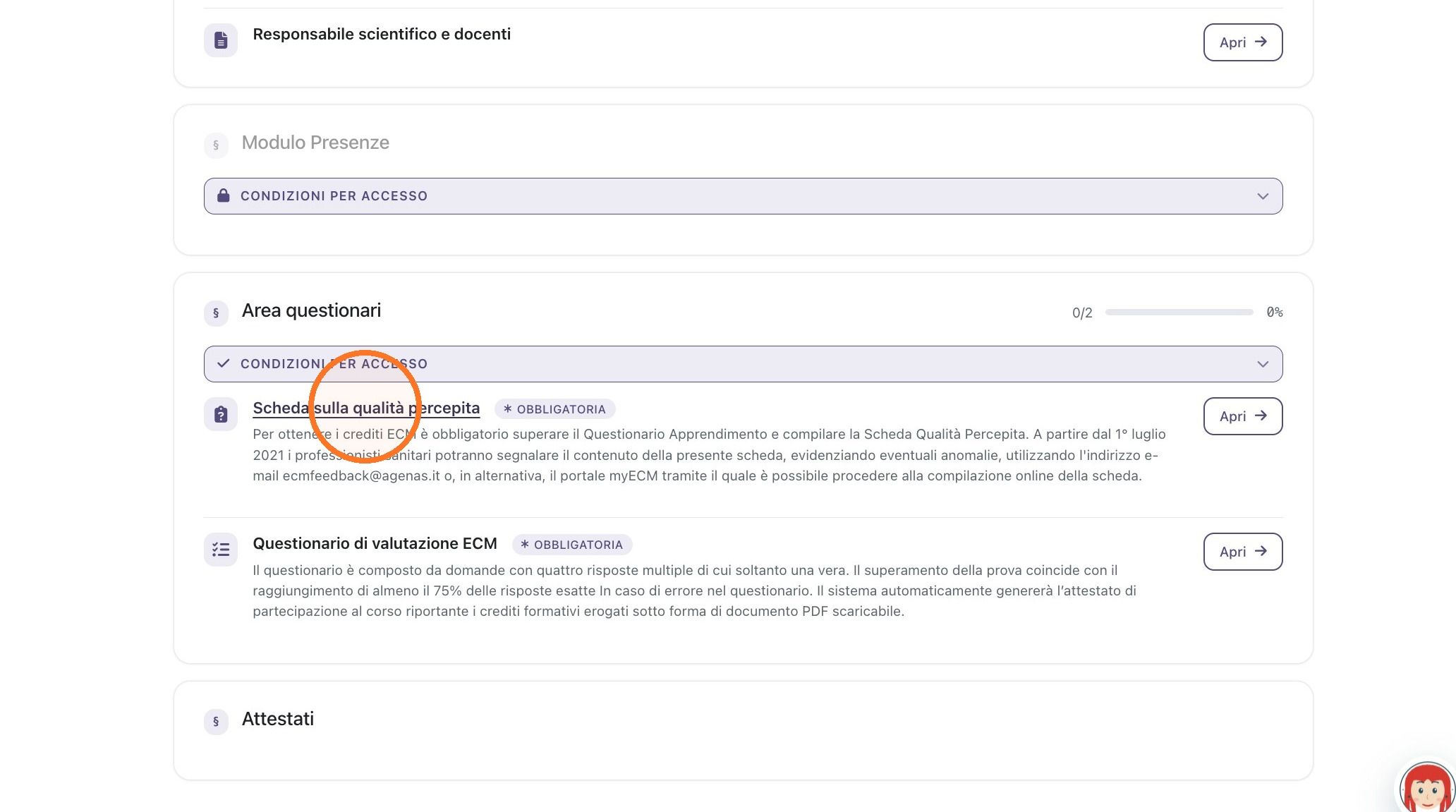Open CONDIZIONI PER ACCESSO bar under Area questionari
This screenshot has width=1456, height=812.
click(743, 364)
